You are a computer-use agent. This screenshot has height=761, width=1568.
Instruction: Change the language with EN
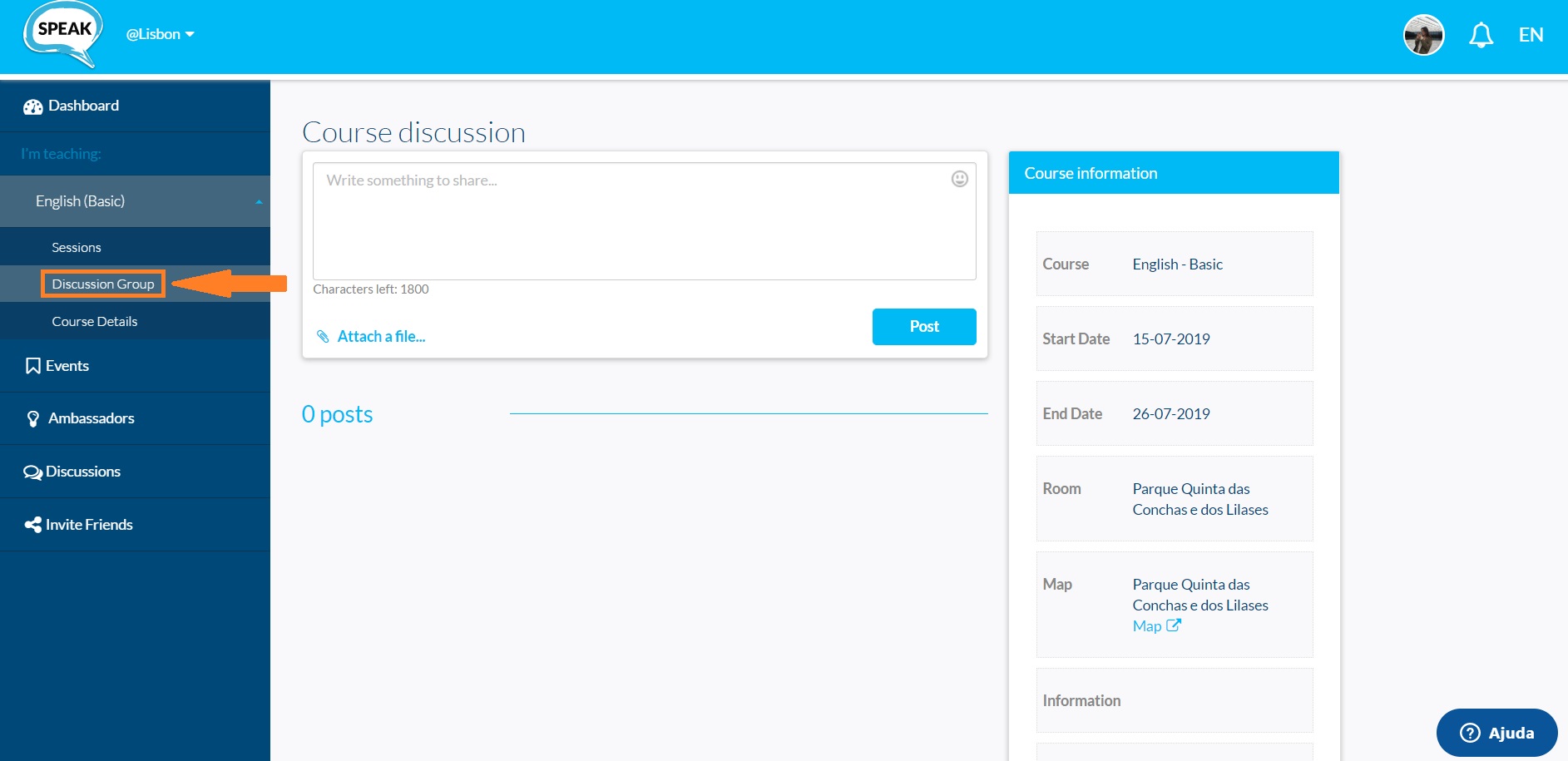pos(1531,35)
